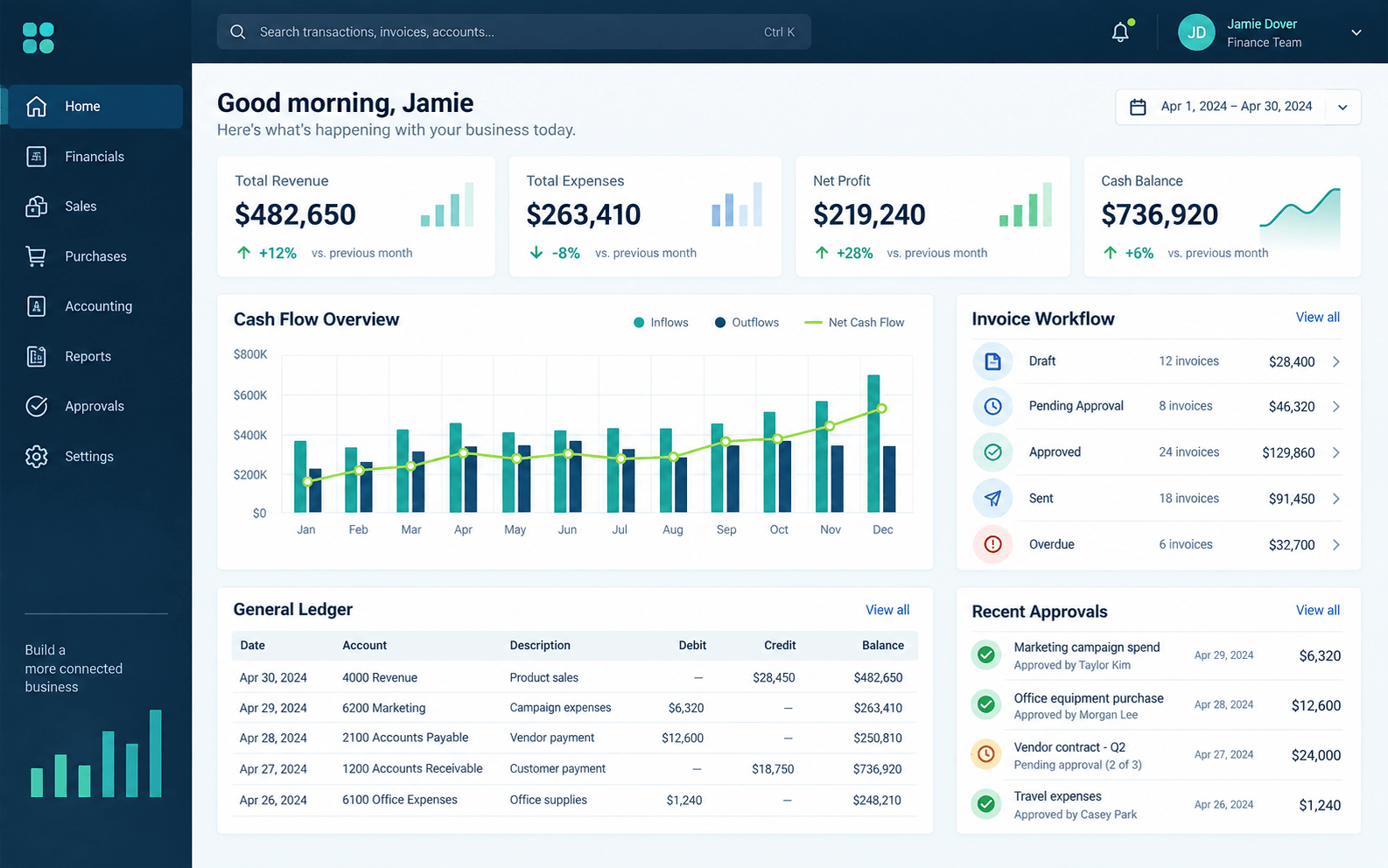Click the Reports document icon
Screen dimensions: 1388x868
pyautogui.click(x=36, y=356)
